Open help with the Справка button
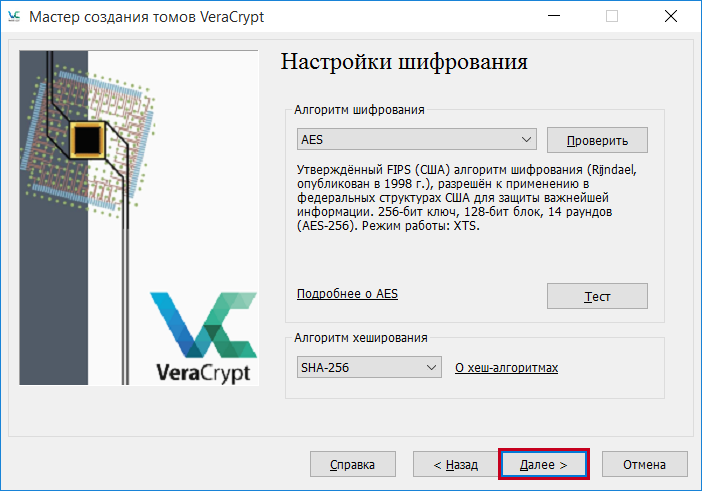The width and height of the screenshot is (702, 491). pos(352,465)
